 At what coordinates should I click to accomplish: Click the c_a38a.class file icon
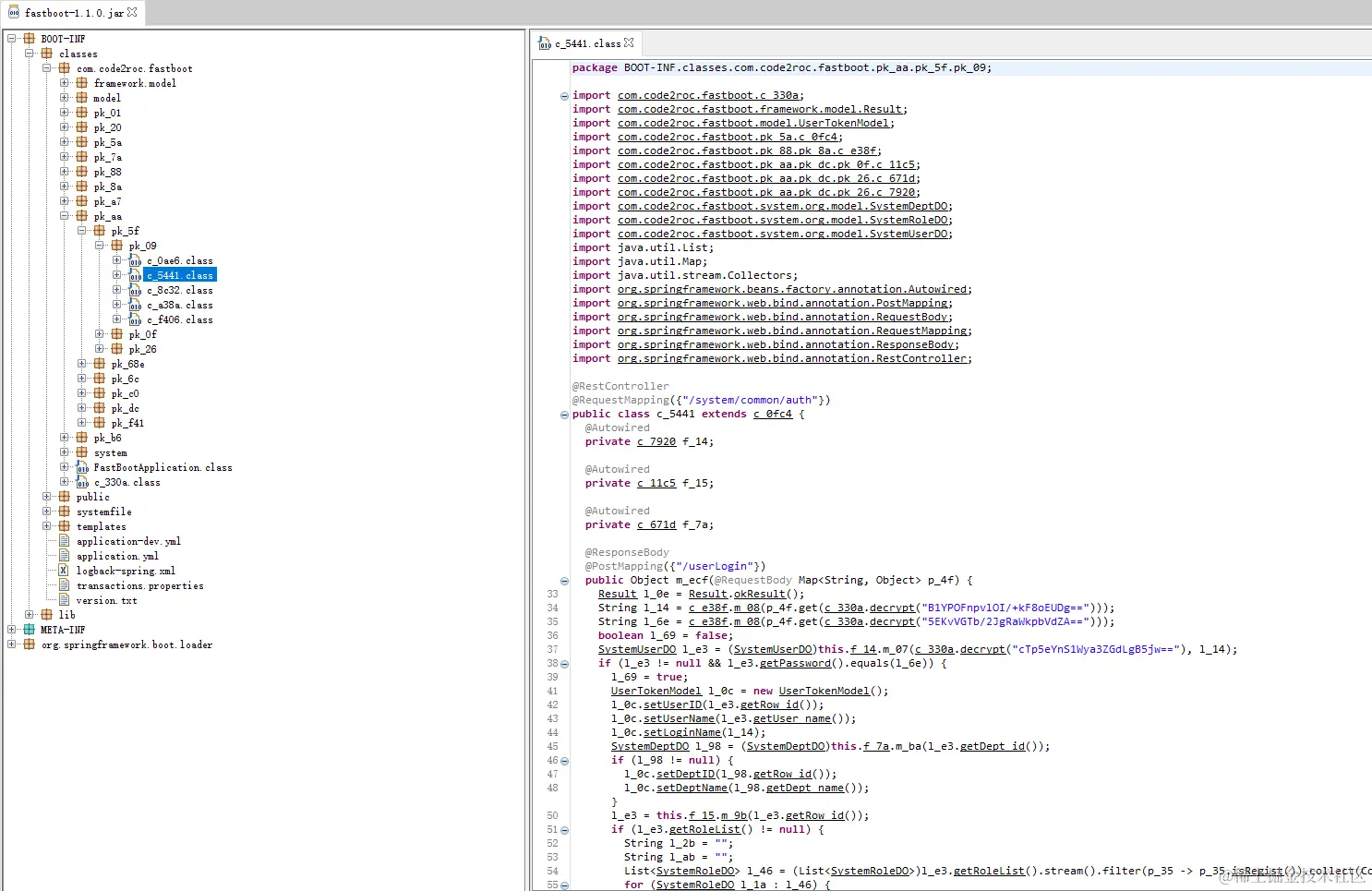click(135, 305)
